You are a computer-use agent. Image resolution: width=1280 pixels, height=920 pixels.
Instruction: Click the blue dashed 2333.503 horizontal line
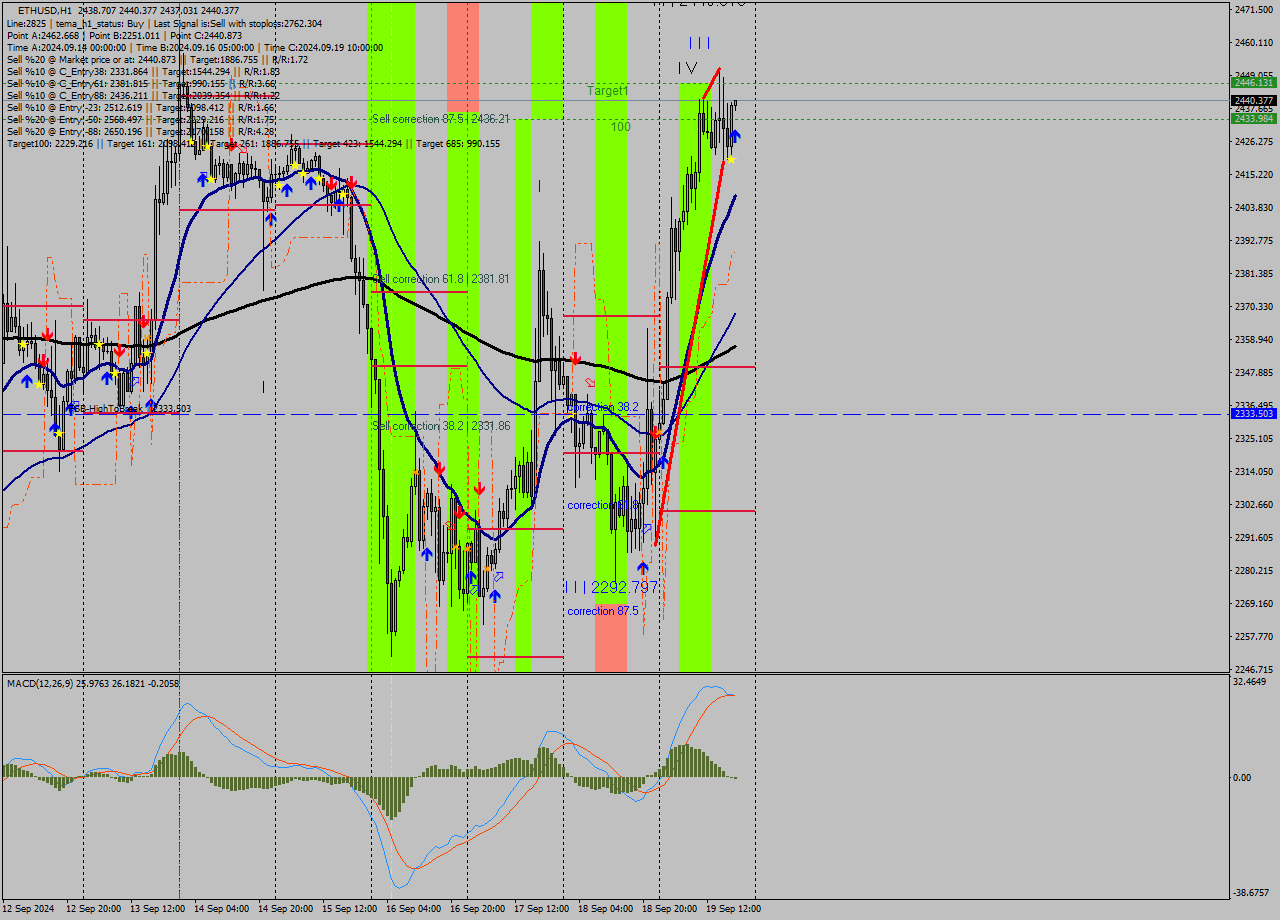pyautogui.click(x=900, y=413)
